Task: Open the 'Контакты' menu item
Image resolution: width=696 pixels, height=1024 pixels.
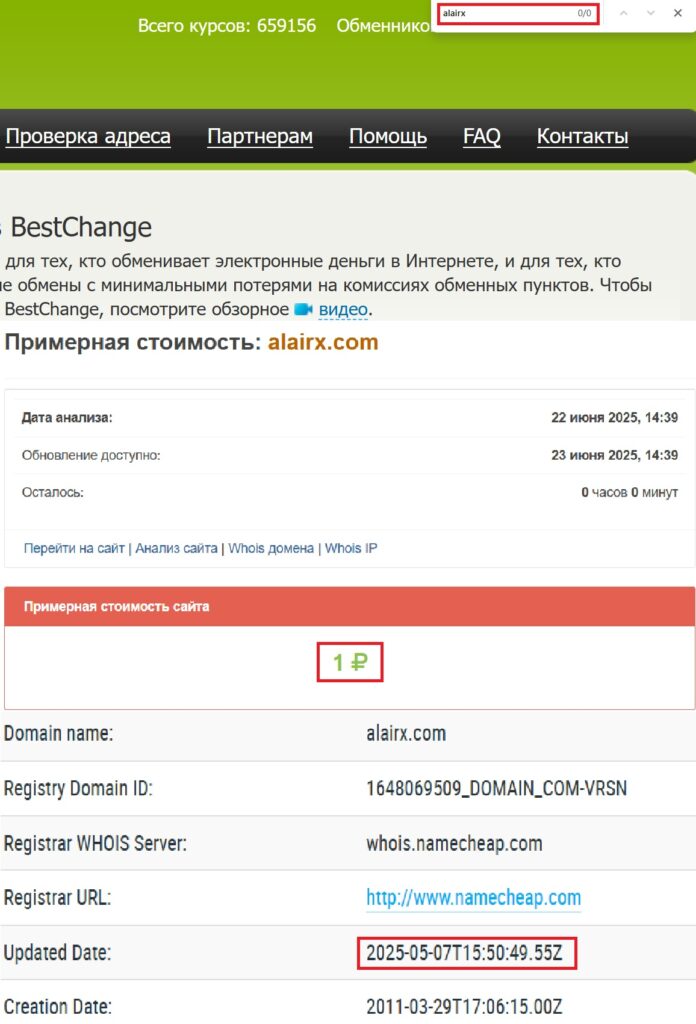Action: click(x=582, y=137)
